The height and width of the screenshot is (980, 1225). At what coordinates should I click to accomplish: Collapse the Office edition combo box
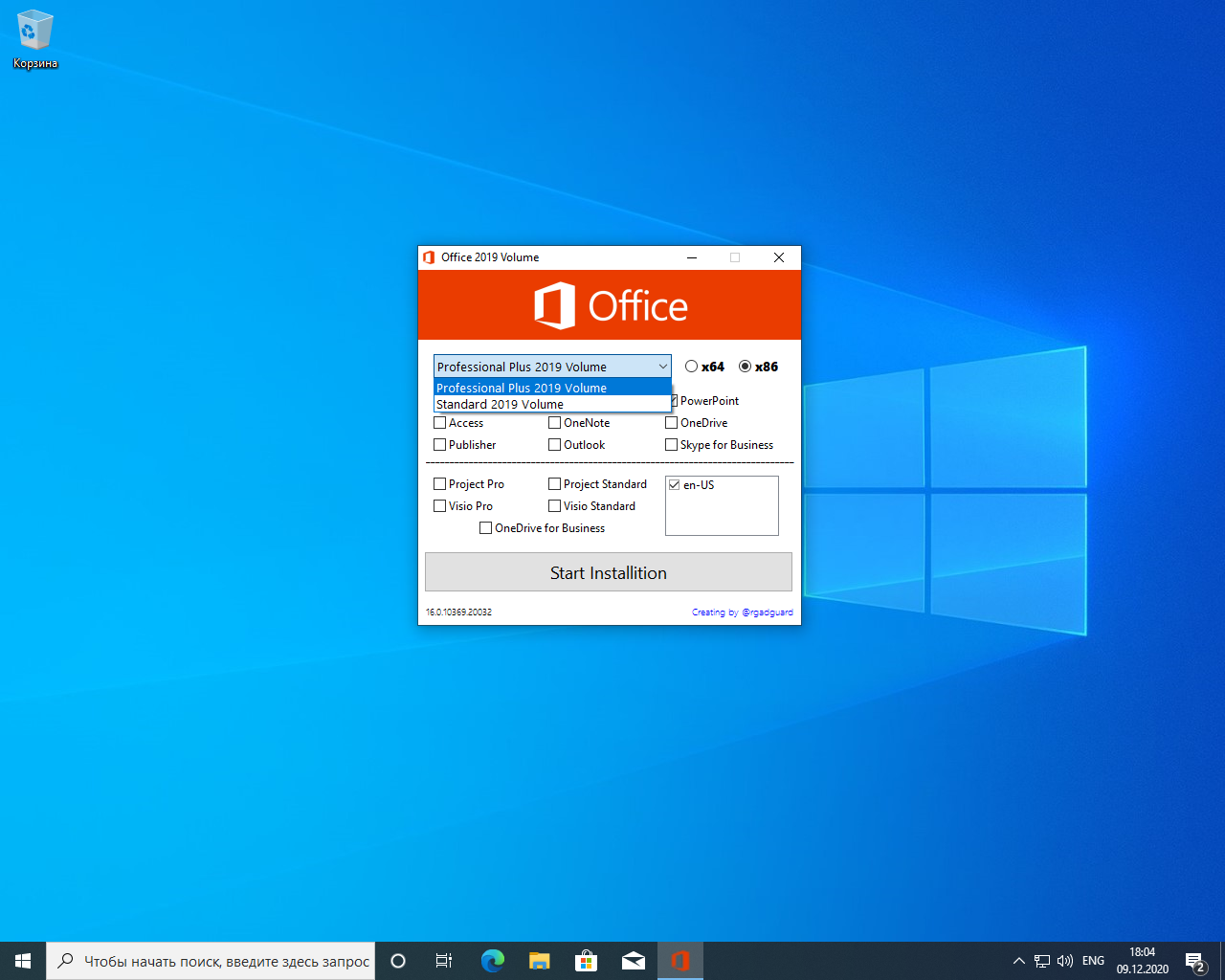coord(662,367)
